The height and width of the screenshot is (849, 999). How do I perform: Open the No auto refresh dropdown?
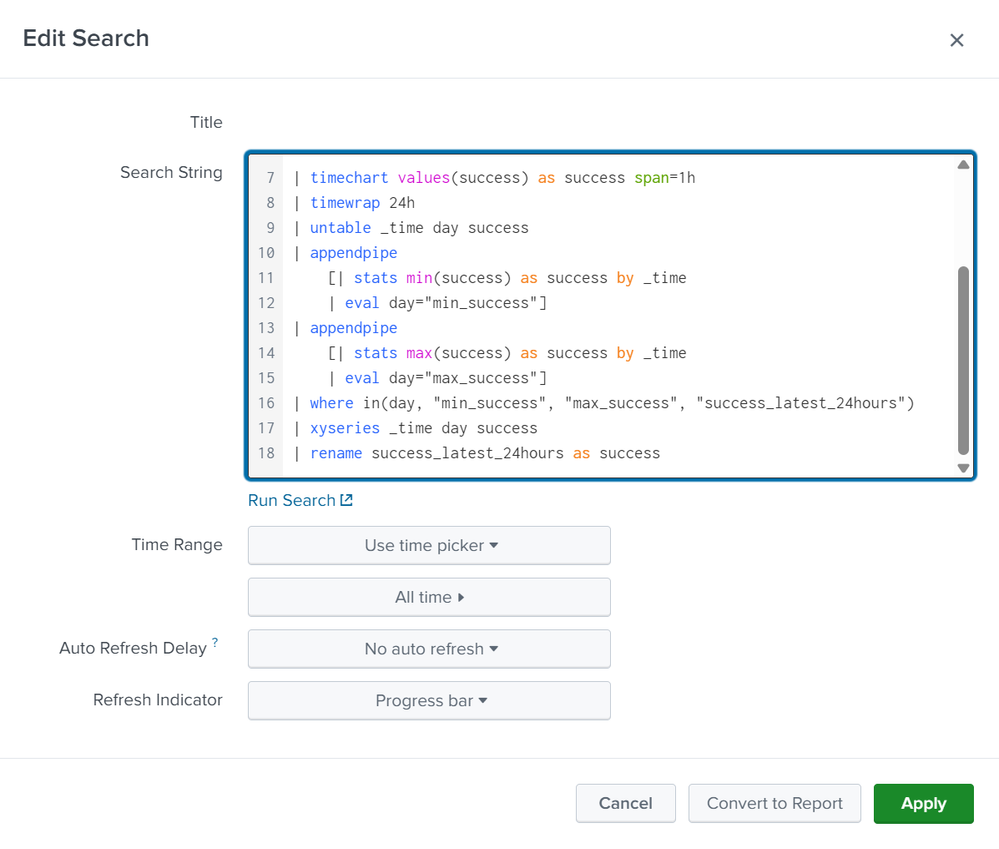[428, 648]
